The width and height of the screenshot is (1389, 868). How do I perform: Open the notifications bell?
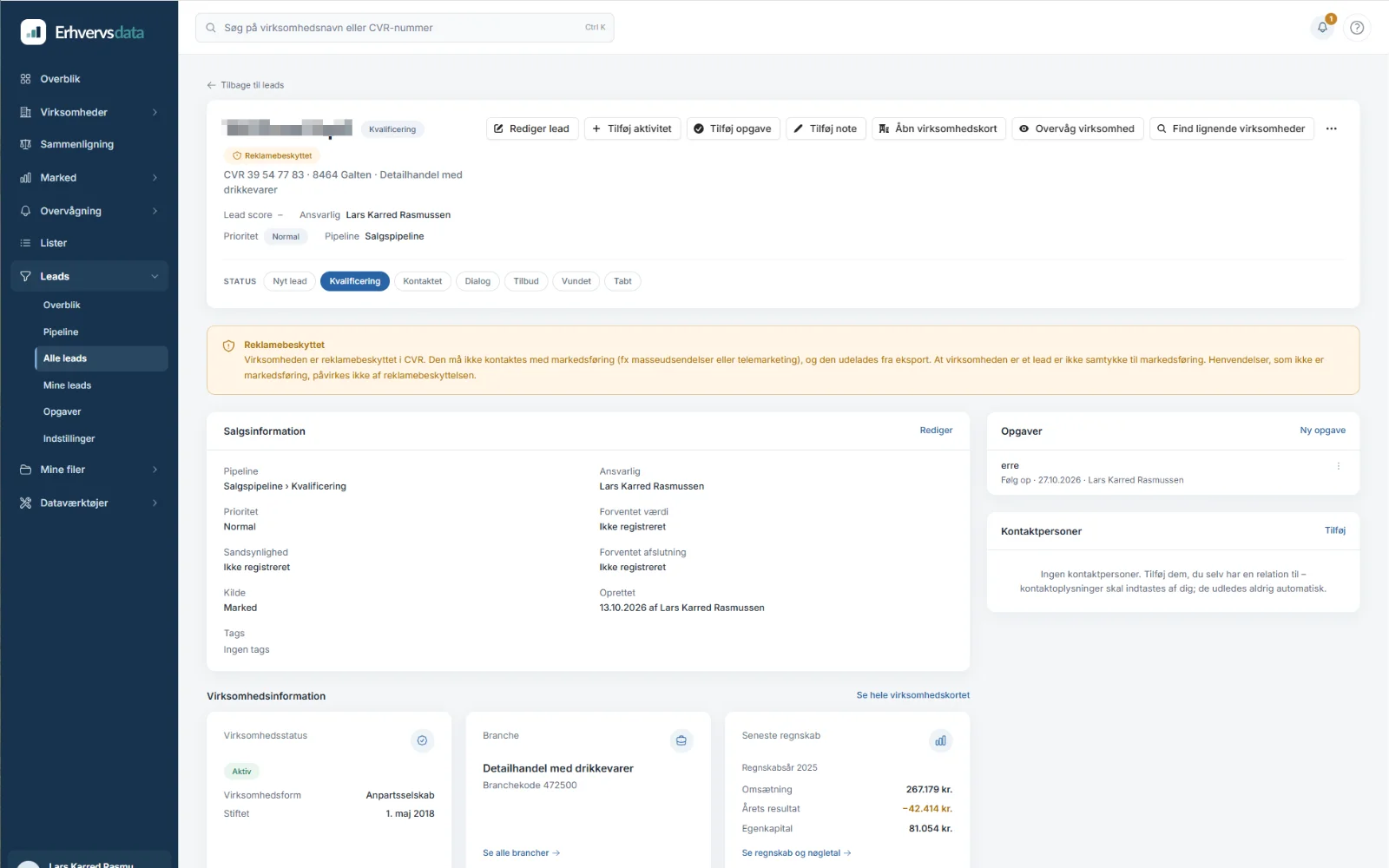[x=1322, y=28]
